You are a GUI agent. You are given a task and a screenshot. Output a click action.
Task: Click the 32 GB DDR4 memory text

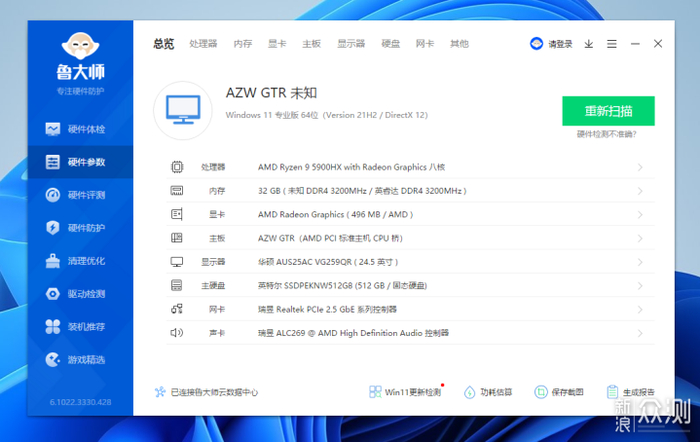click(x=362, y=191)
